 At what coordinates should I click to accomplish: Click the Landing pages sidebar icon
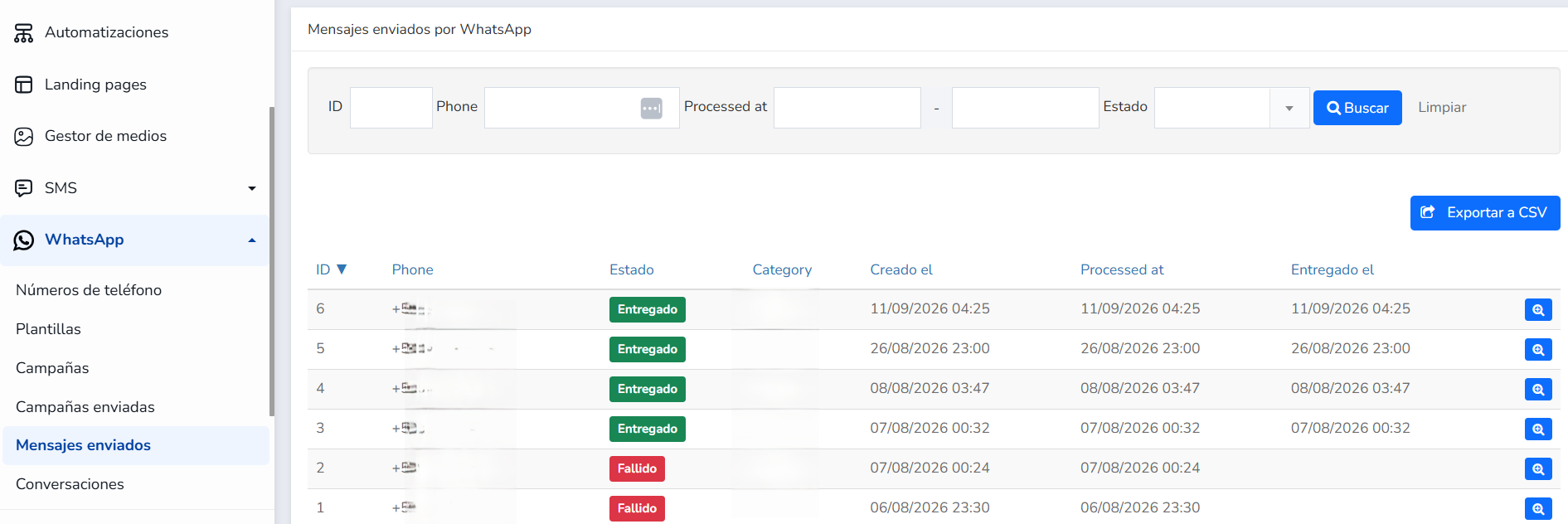tap(23, 85)
